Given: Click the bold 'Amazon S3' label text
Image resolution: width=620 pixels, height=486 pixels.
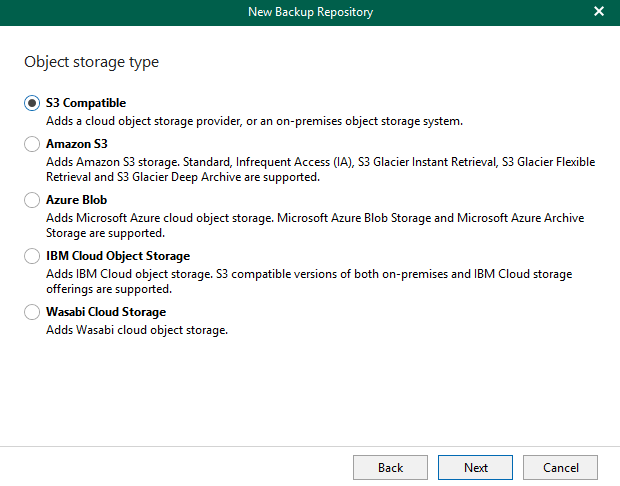Looking at the screenshot, I should [x=76, y=144].
